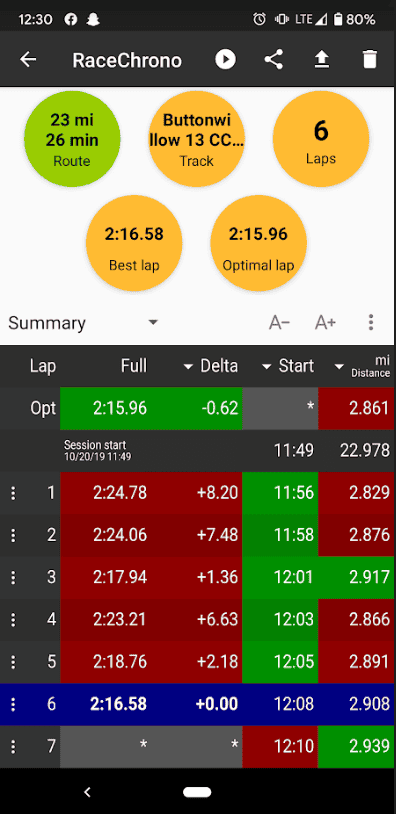The height and width of the screenshot is (814, 396).
Task: Tap the alarm icon in status bar
Action: (x=259, y=20)
